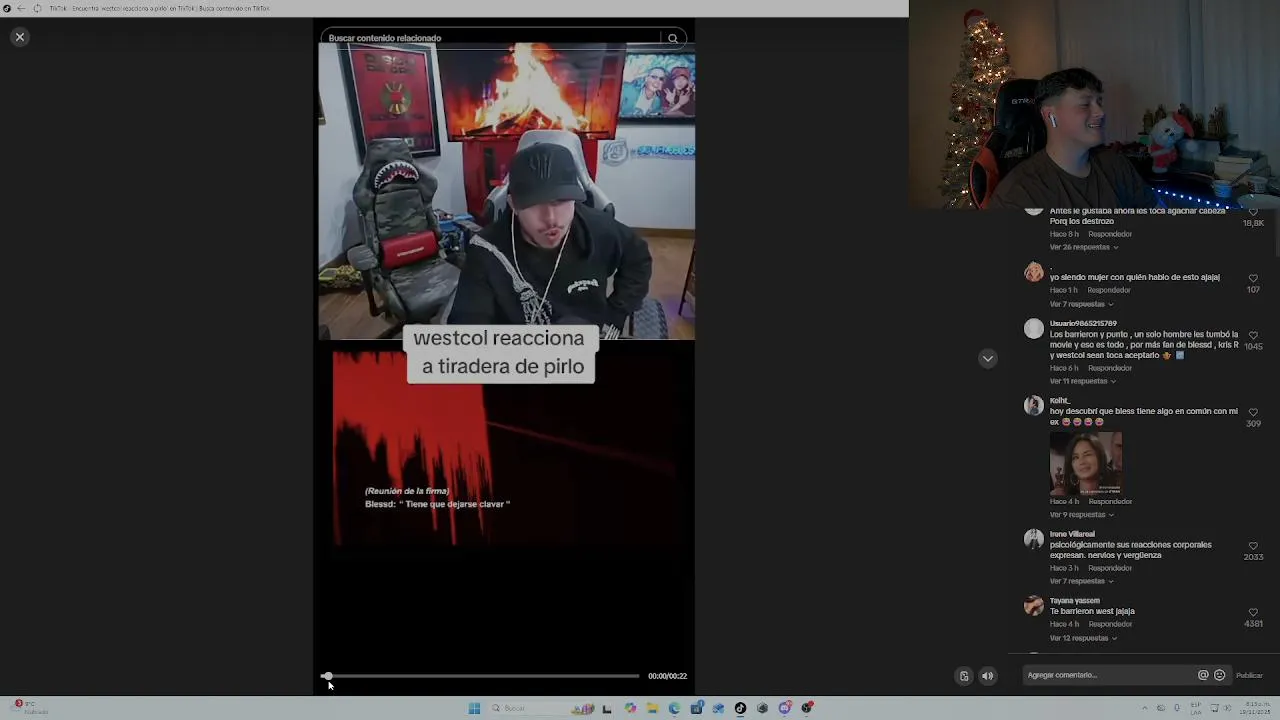
Task: Reload the page with the refresh icon
Action: 38,8
